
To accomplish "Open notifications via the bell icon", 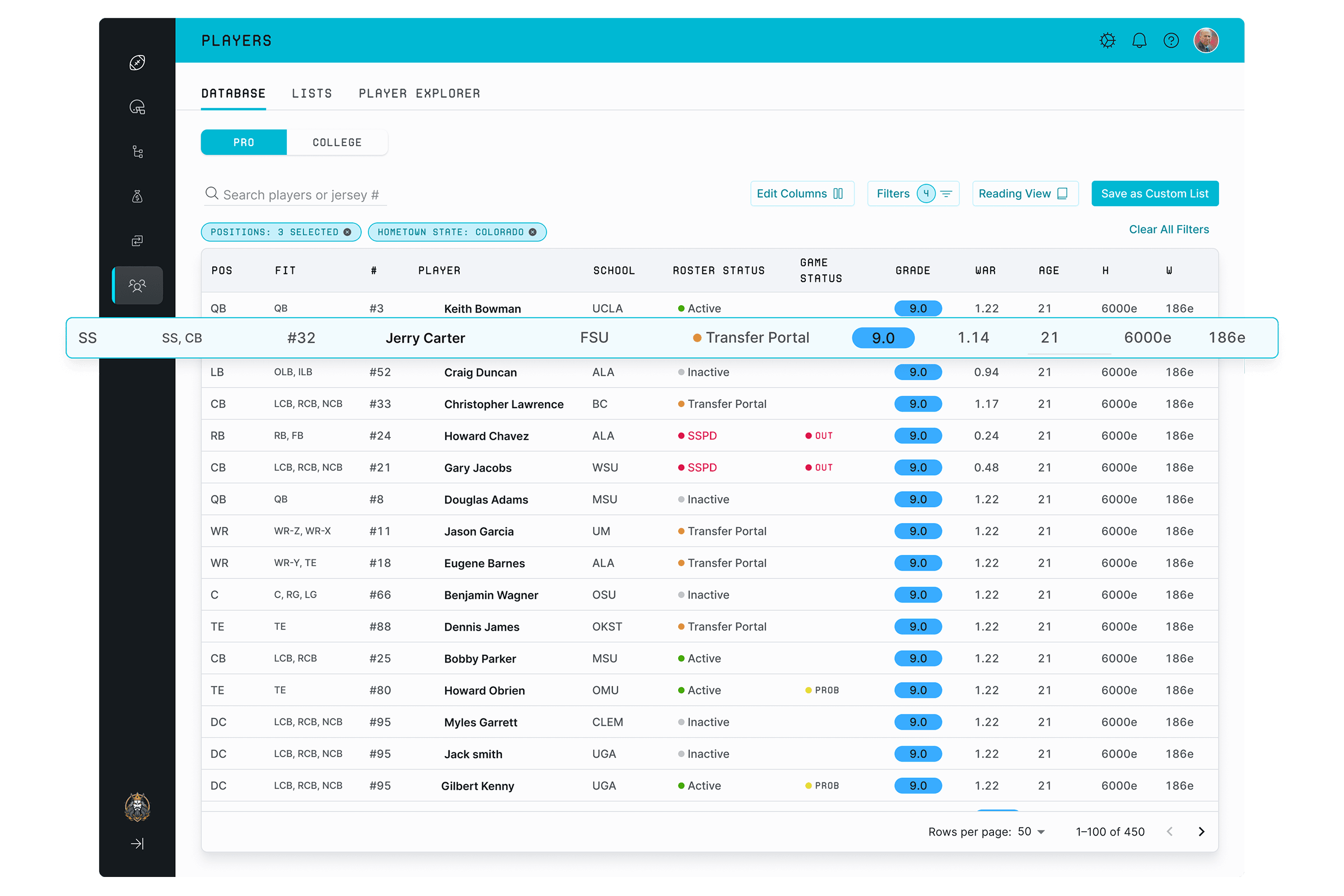I will click(x=1139, y=40).
